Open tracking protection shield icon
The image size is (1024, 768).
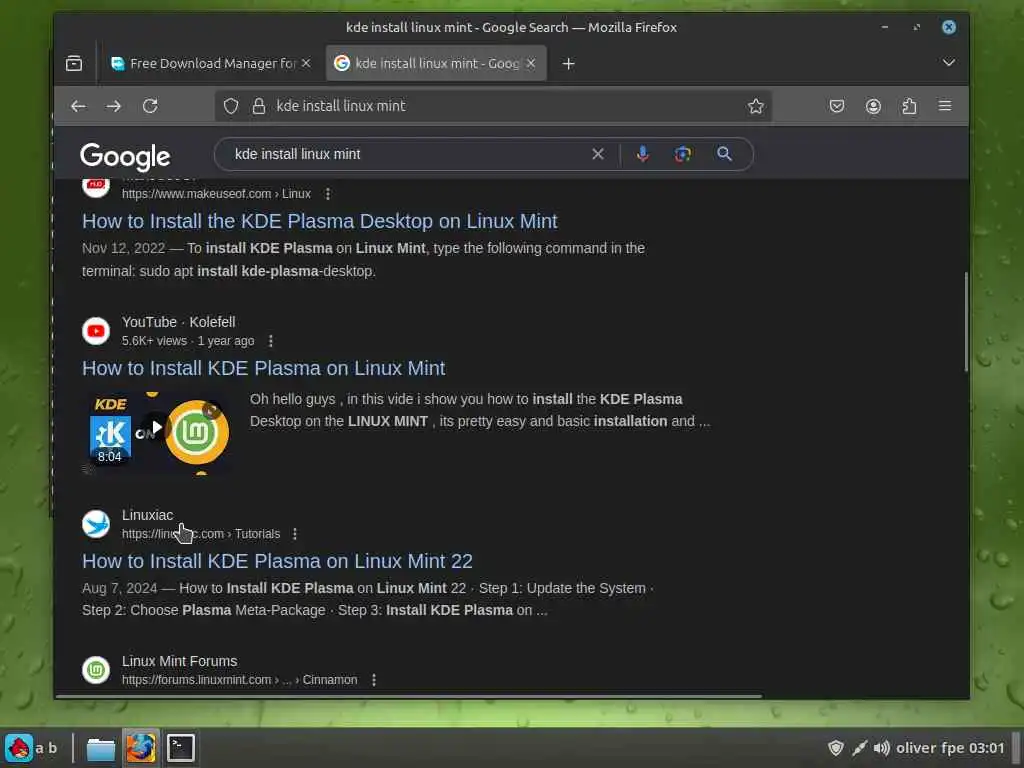pos(231,106)
